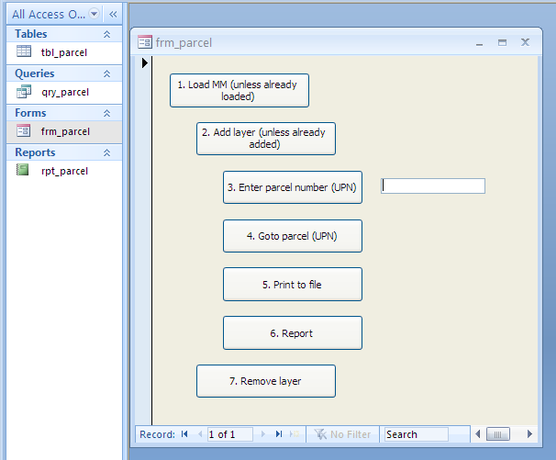Open the qry_parcel query icon
Image resolution: width=556 pixels, height=460 pixels.
tap(24, 92)
